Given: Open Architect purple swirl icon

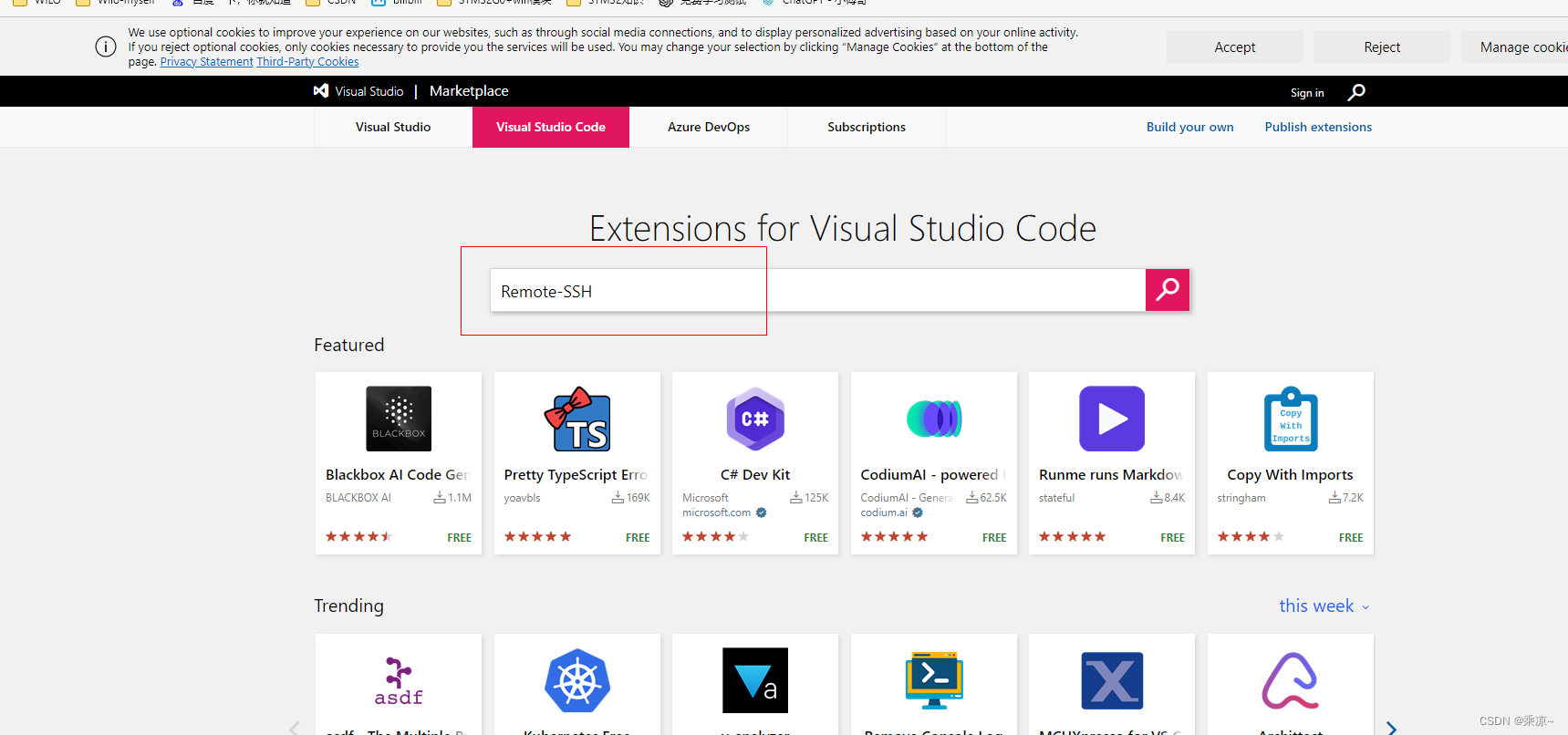Looking at the screenshot, I should (x=1291, y=680).
